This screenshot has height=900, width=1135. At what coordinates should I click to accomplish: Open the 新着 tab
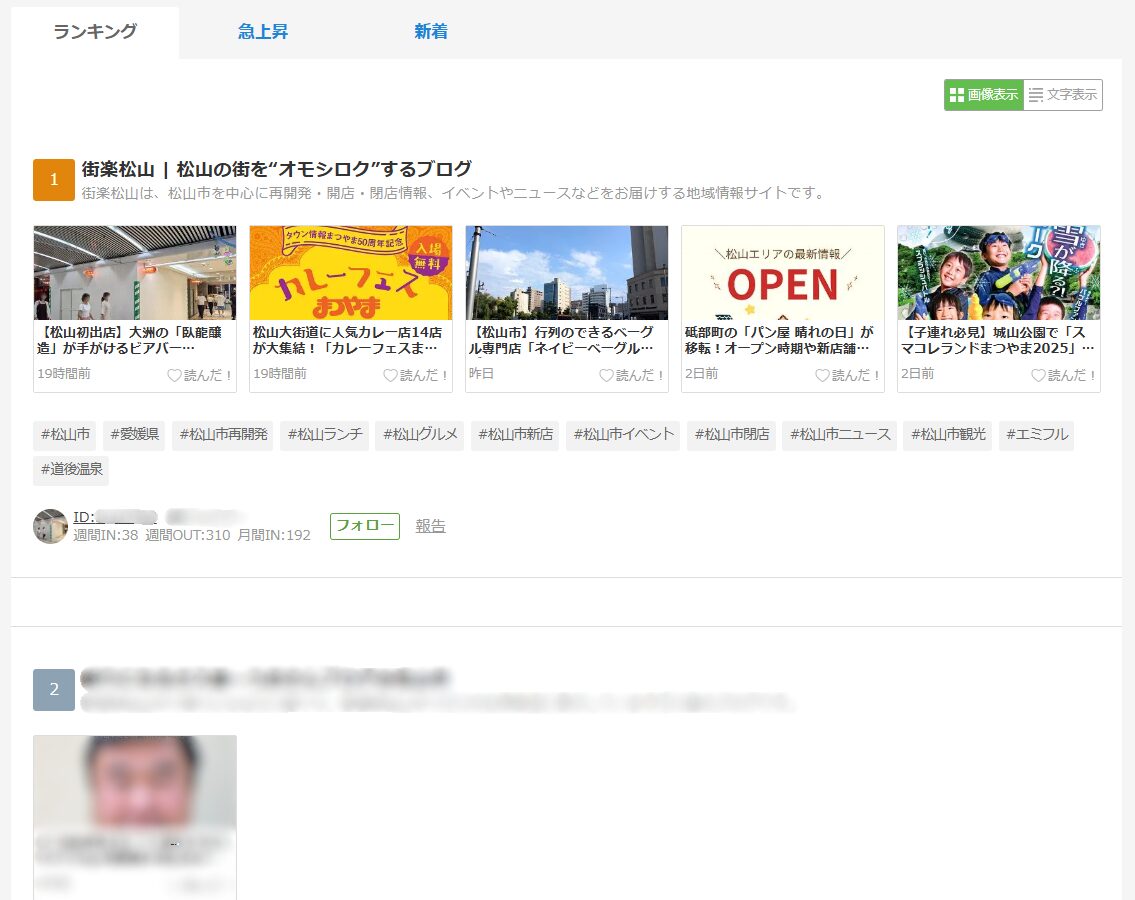point(431,32)
